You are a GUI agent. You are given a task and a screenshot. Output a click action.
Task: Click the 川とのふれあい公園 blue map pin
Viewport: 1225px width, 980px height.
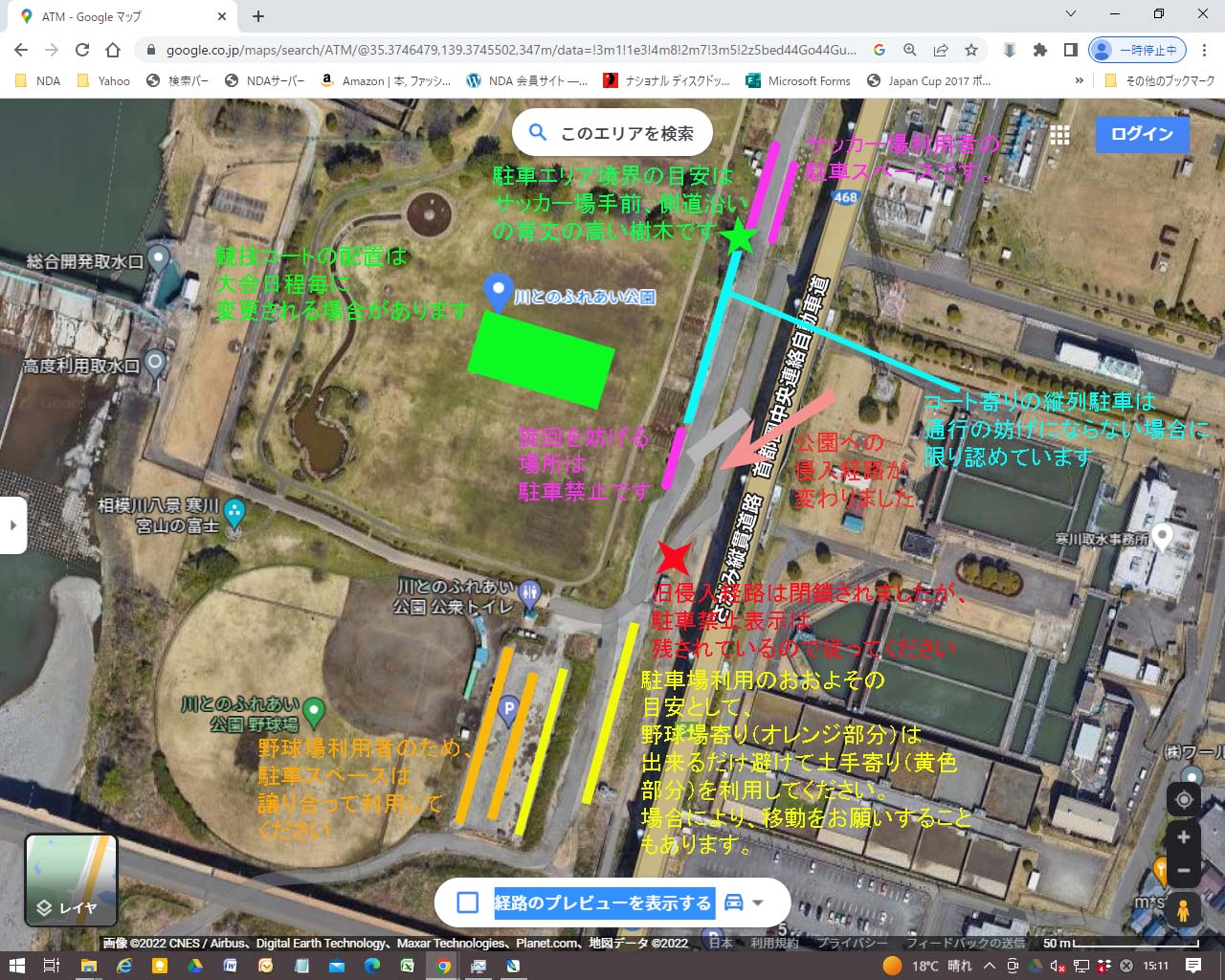[497, 292]
